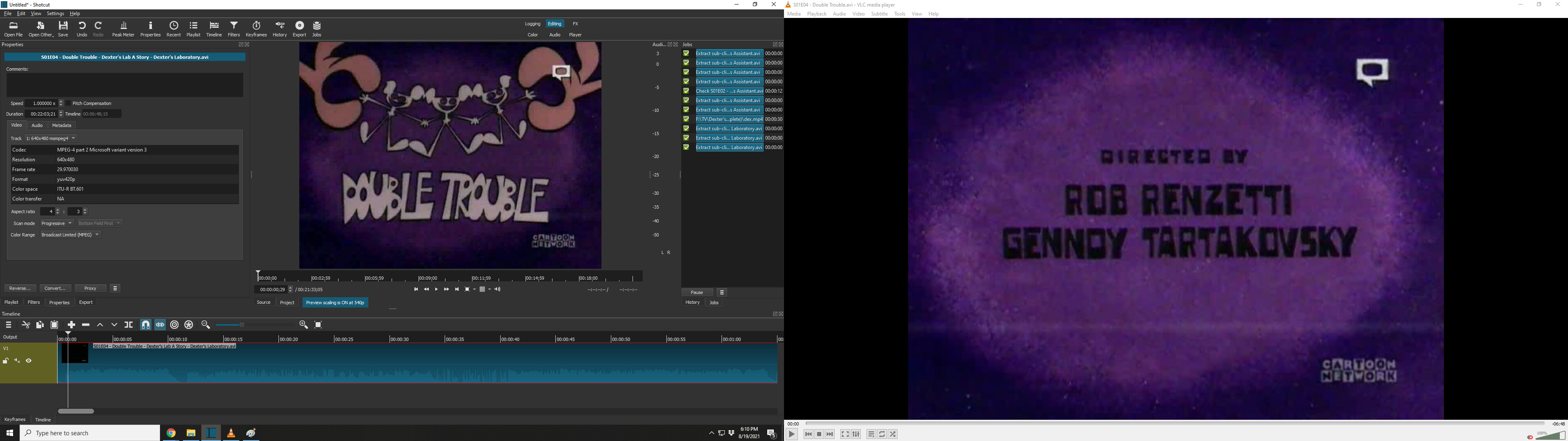Toggle Snap magnet in timeline toolbar
This screenshot has height=441, width=1568.
(x=145, y=325)
